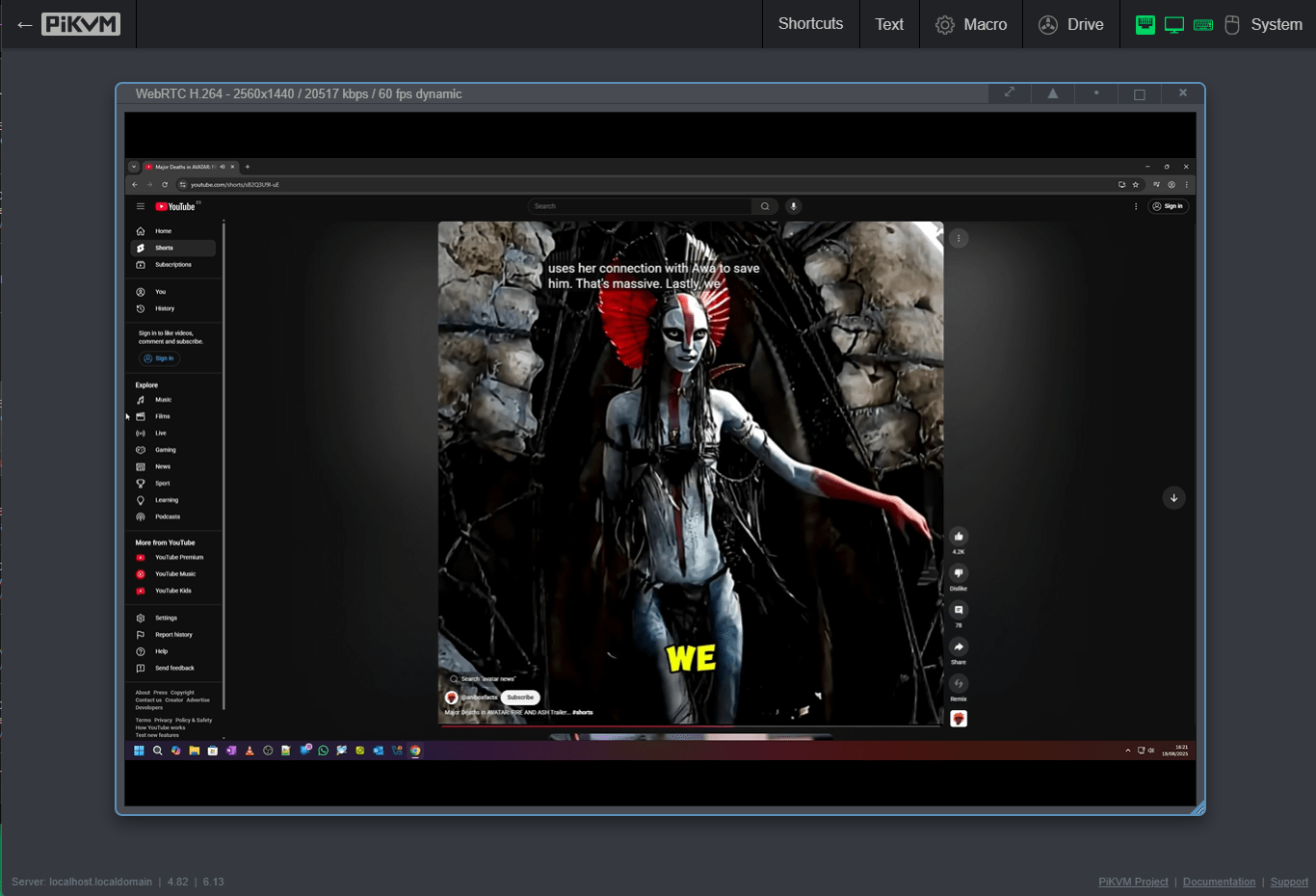Viewport: 1316px width, 896px height.
Task: Toggle PiKVM stream window full-tab stretch arrows
Action: tap(1010, 93)
